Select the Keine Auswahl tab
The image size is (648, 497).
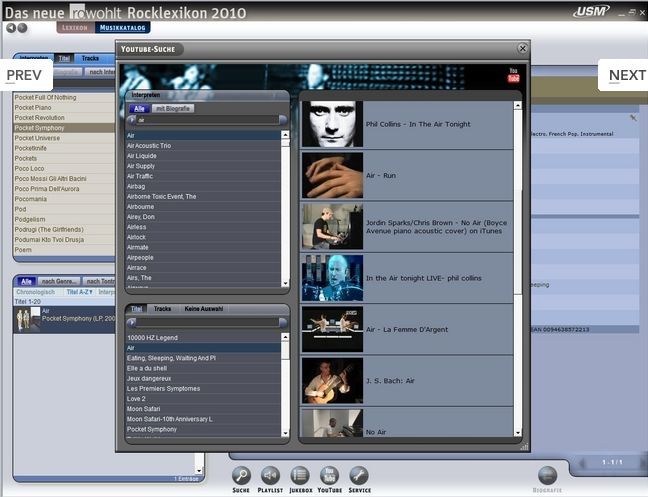click(204, 309)
